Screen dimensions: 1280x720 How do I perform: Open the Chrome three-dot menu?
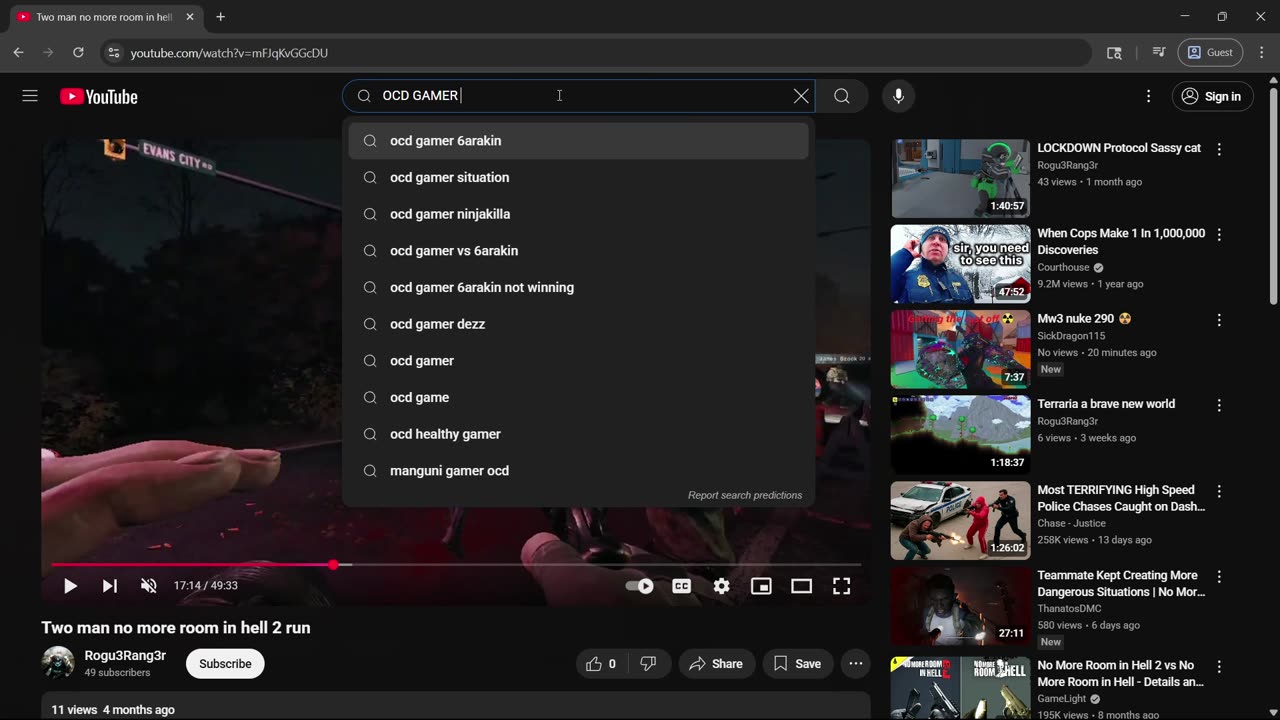click(1260, 53)
